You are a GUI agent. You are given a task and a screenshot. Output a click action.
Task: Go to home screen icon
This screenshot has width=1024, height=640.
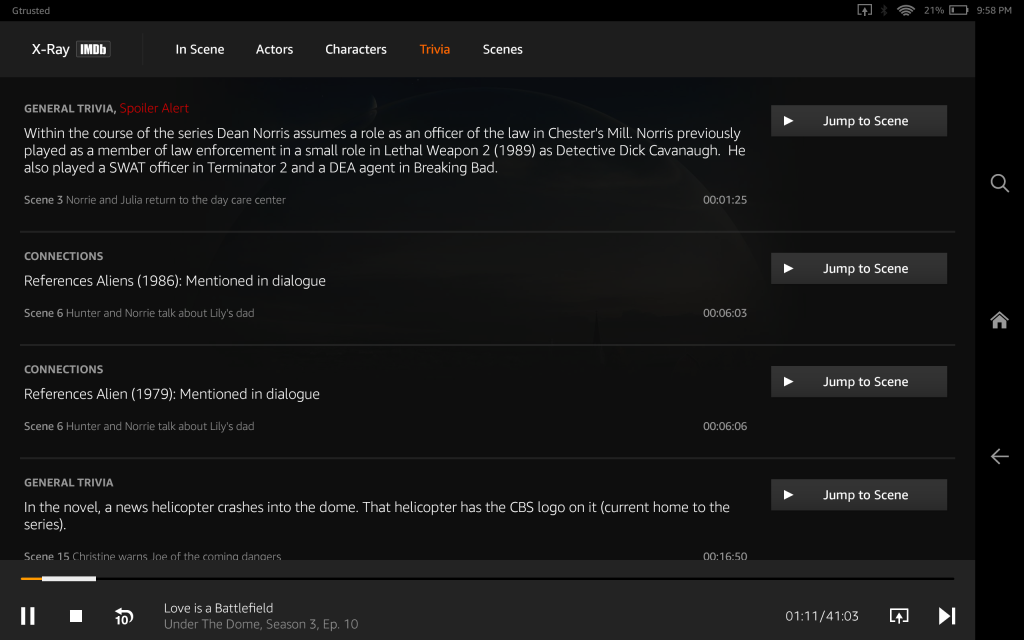coord(999,320)
